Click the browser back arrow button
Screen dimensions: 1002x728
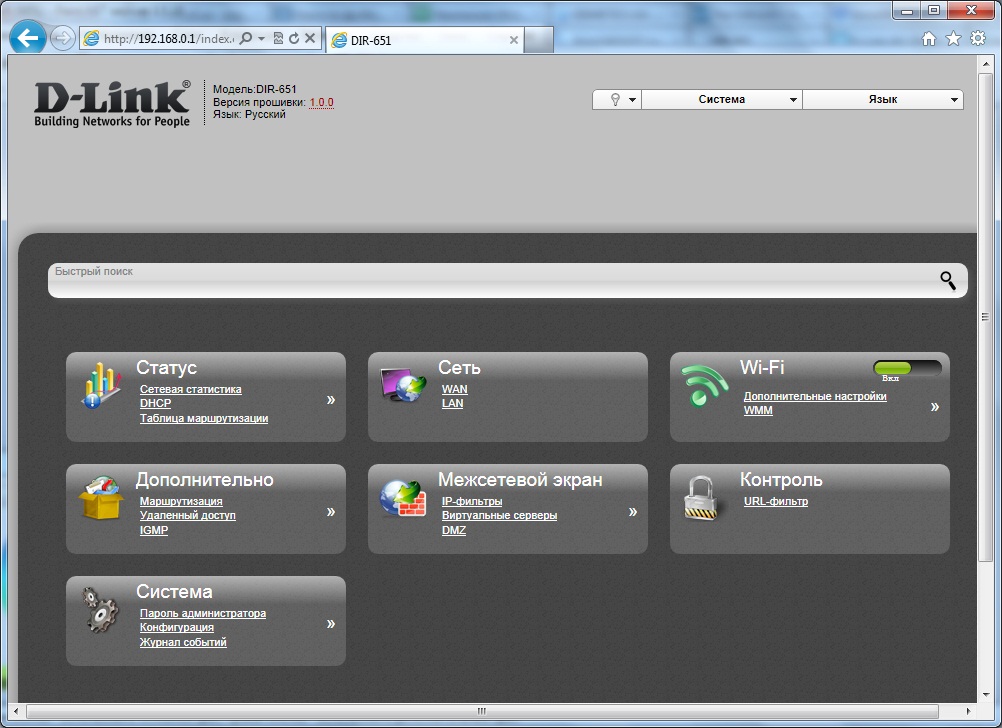click(28, 38)
